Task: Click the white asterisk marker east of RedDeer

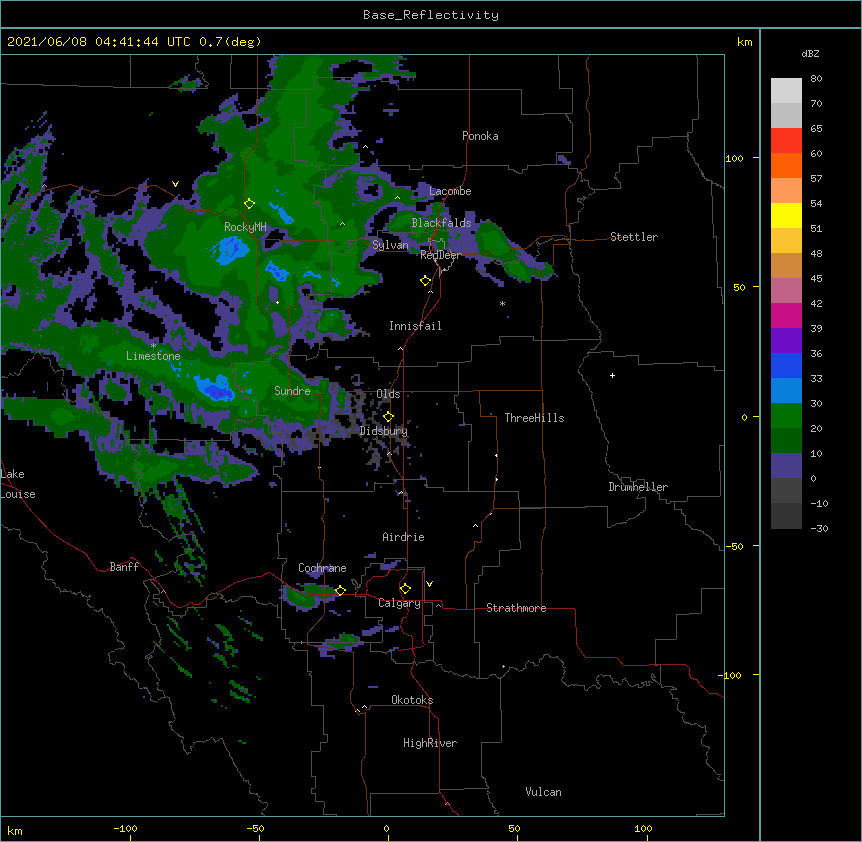Action: pos(502,303)
